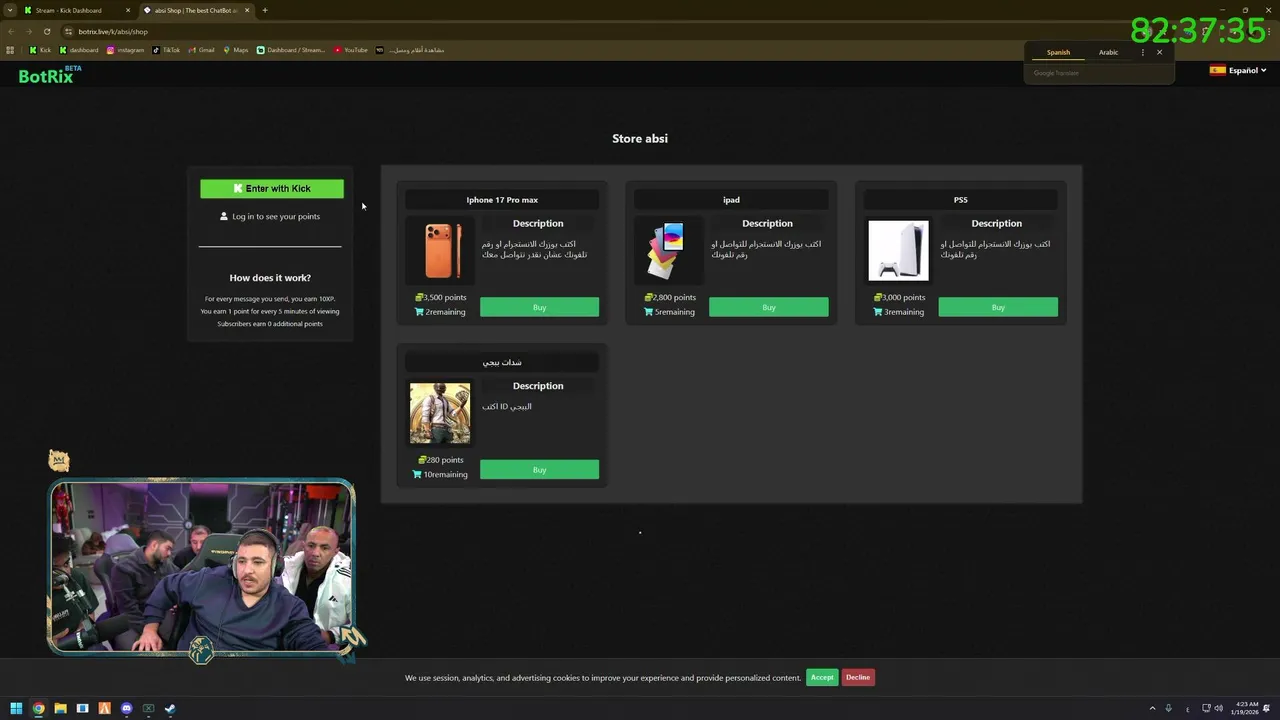Click the 3,500 points coin icon
The image size is (1280, 720).
pos(419,297)
